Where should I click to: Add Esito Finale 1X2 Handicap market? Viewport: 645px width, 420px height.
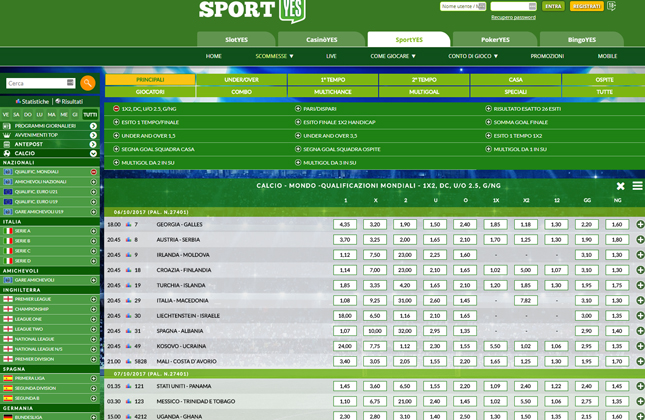click(298, 122)
